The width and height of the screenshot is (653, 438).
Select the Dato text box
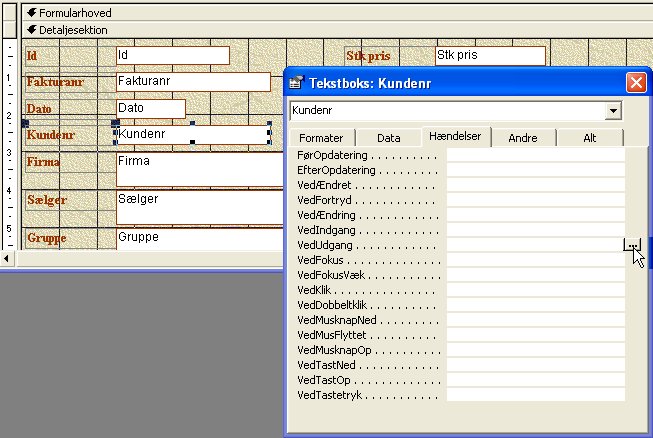[151, 109]
